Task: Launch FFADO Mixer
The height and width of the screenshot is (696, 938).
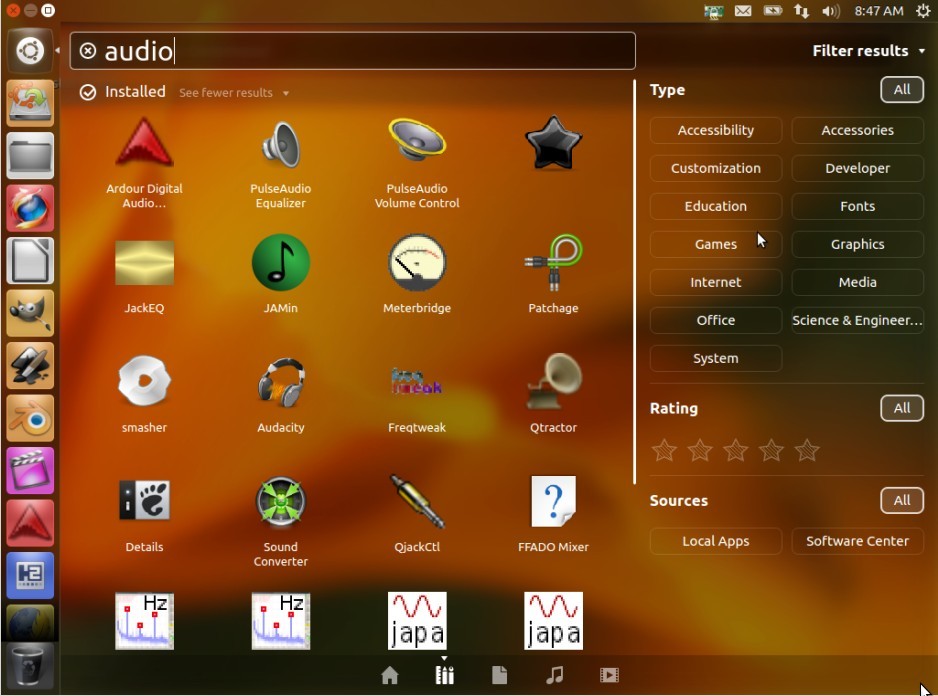Action: tap(553, 513)
